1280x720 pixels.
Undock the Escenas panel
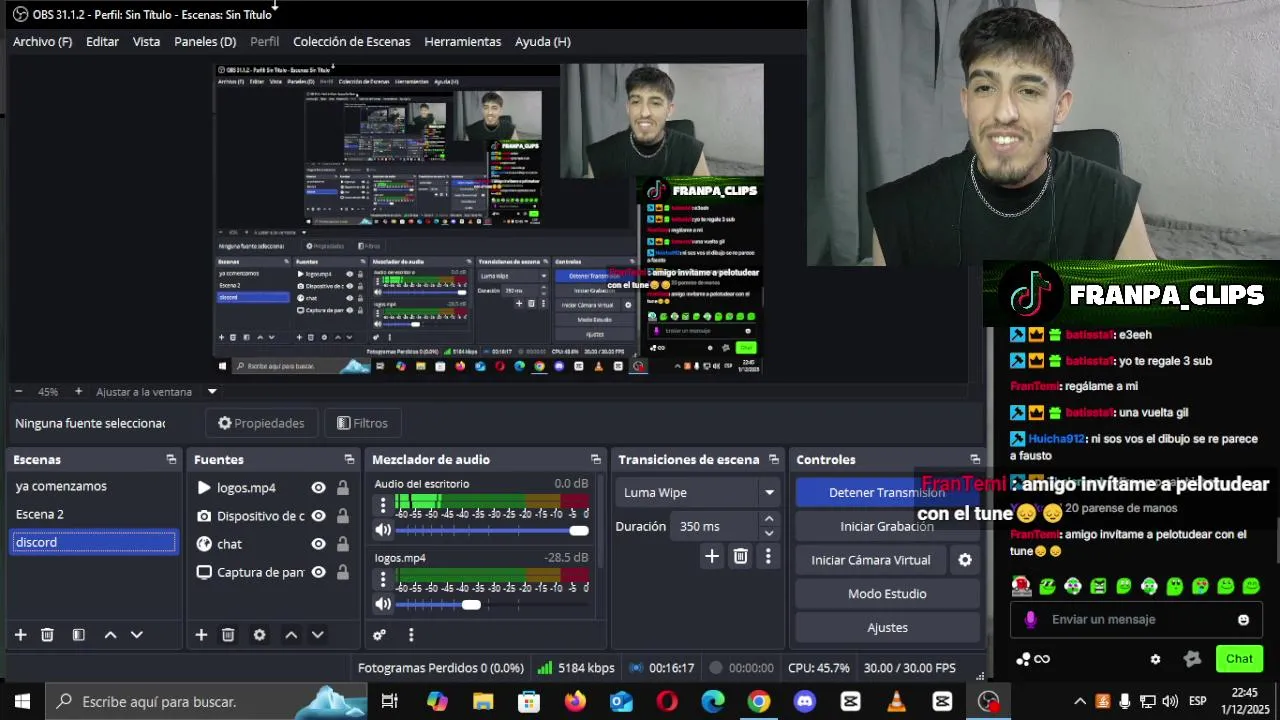click(171, 459)
